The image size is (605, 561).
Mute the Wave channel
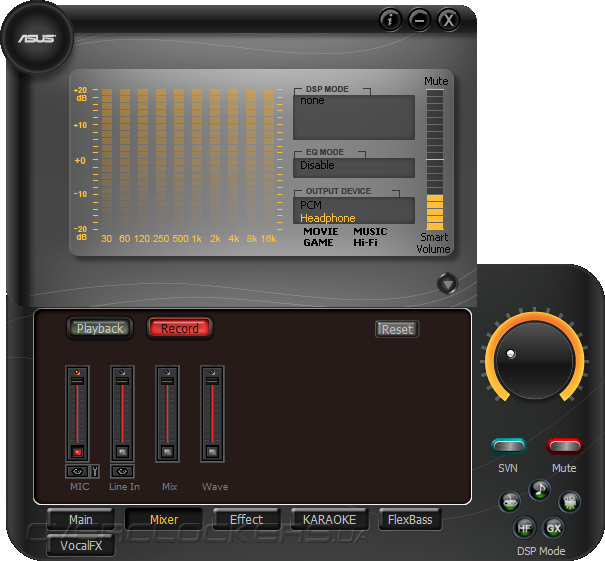pyautogui.click(x=212, y=451)
